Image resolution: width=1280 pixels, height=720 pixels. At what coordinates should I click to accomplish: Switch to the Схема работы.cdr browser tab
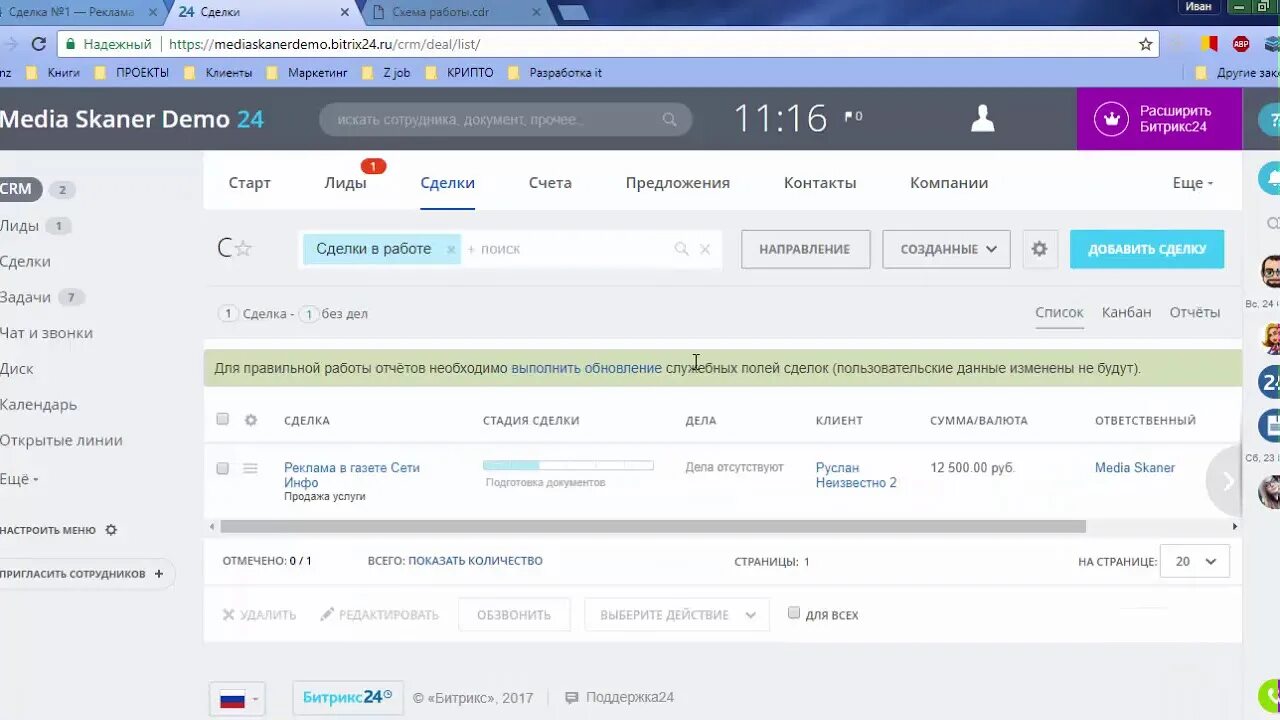[455, 12]
